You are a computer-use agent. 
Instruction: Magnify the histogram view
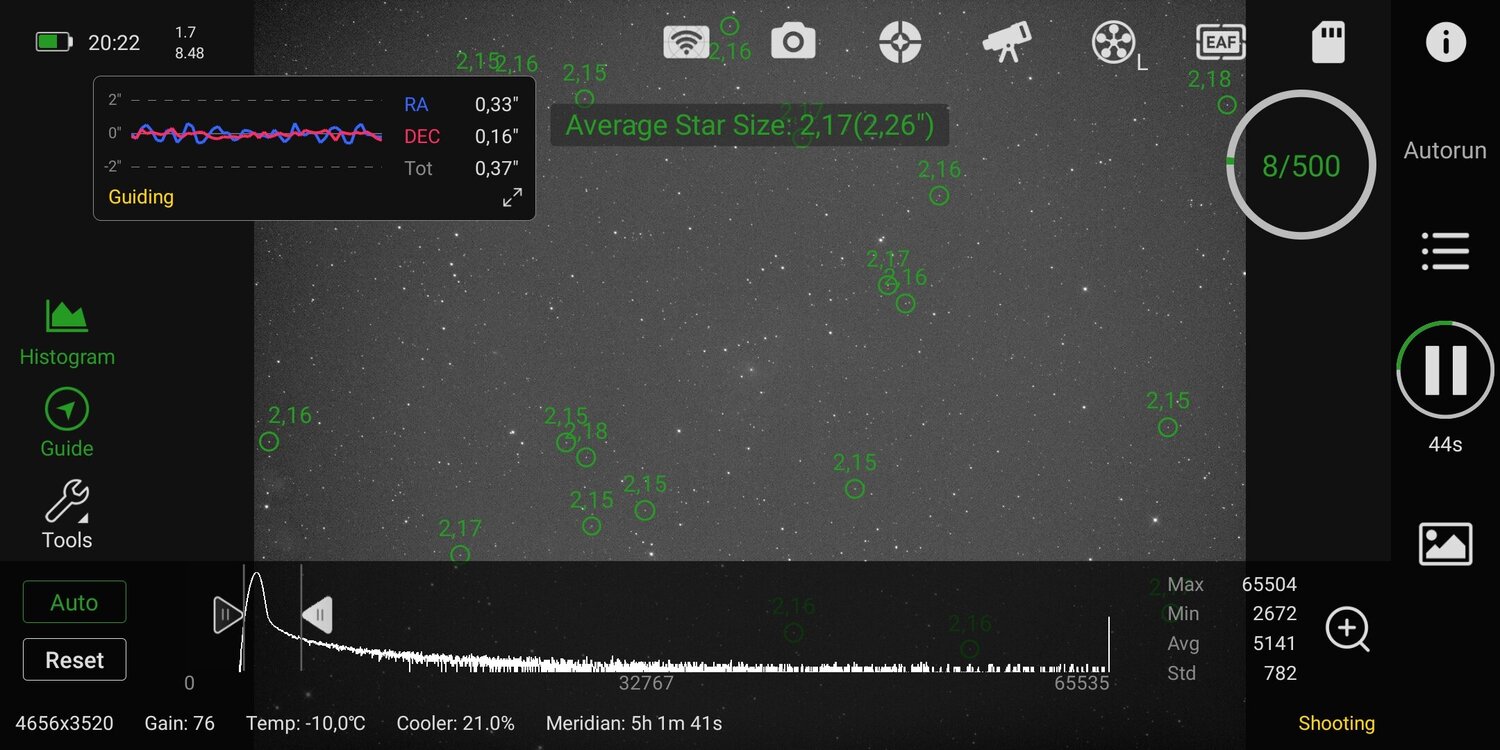1348,629
